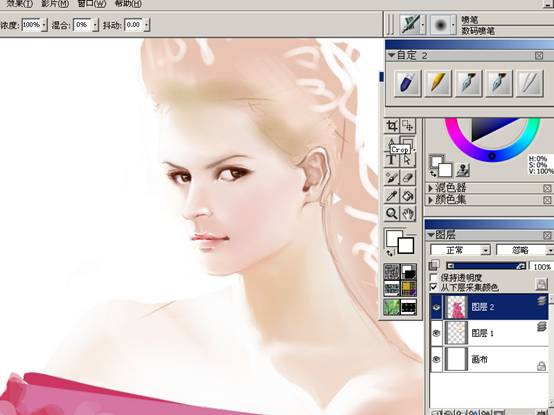Open the 影片 menu
Screen dimensions: 554x415
tap(55, 4)
